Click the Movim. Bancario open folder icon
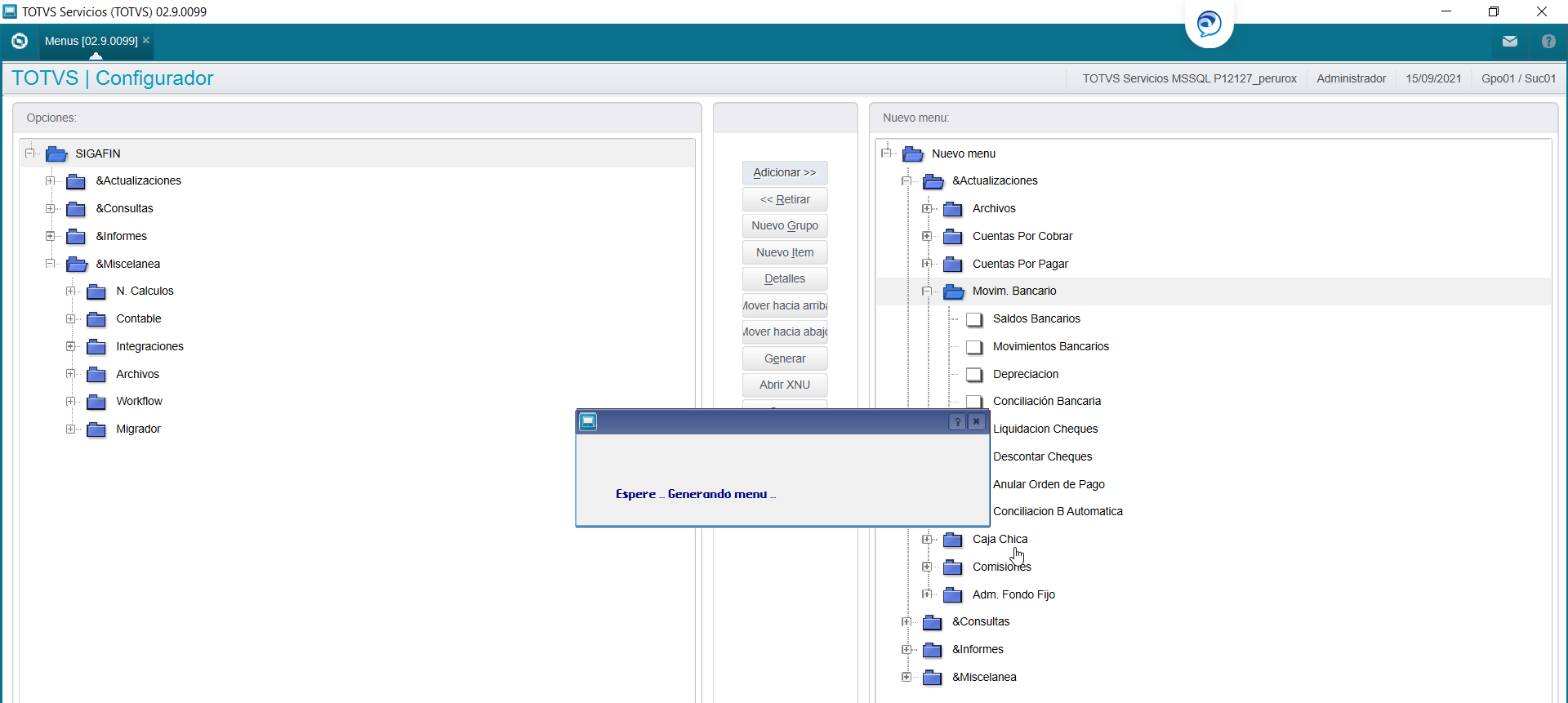The image size is (1568, 703). (953, 291)
